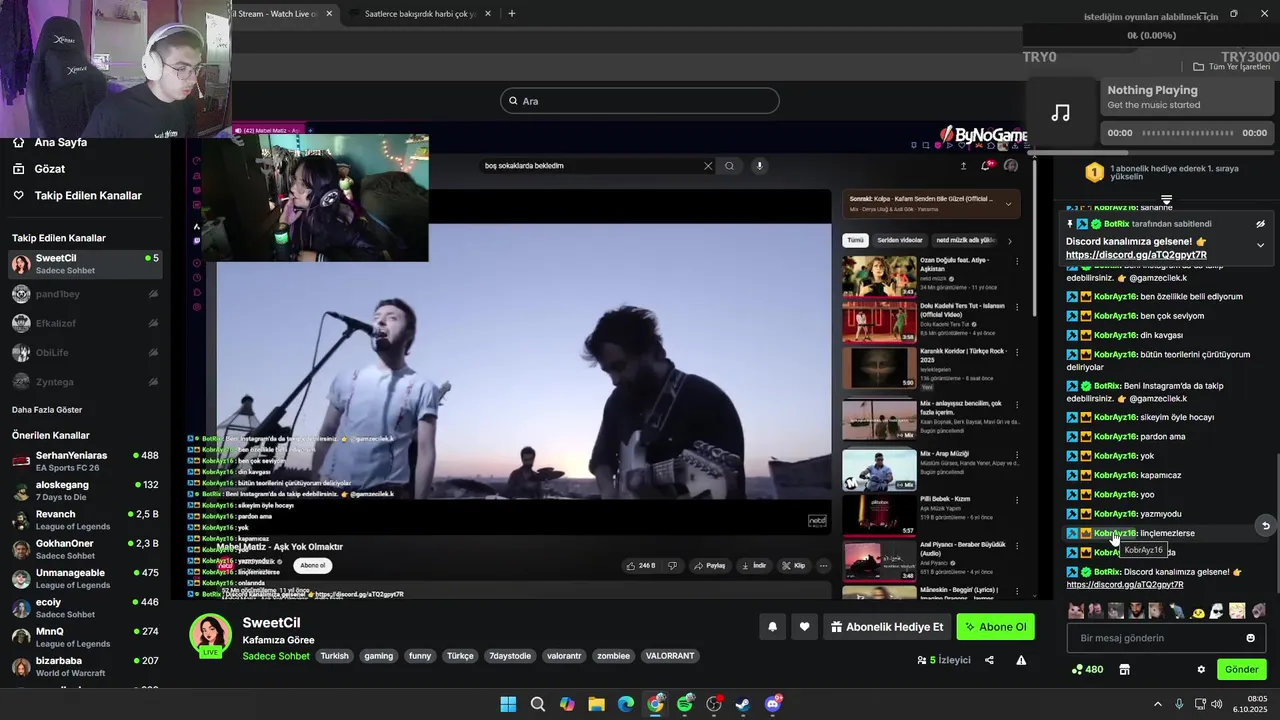This screenshot has height=720, width=1280.
Task: Select the 7daystodie tag
Action: click(510, 656)
